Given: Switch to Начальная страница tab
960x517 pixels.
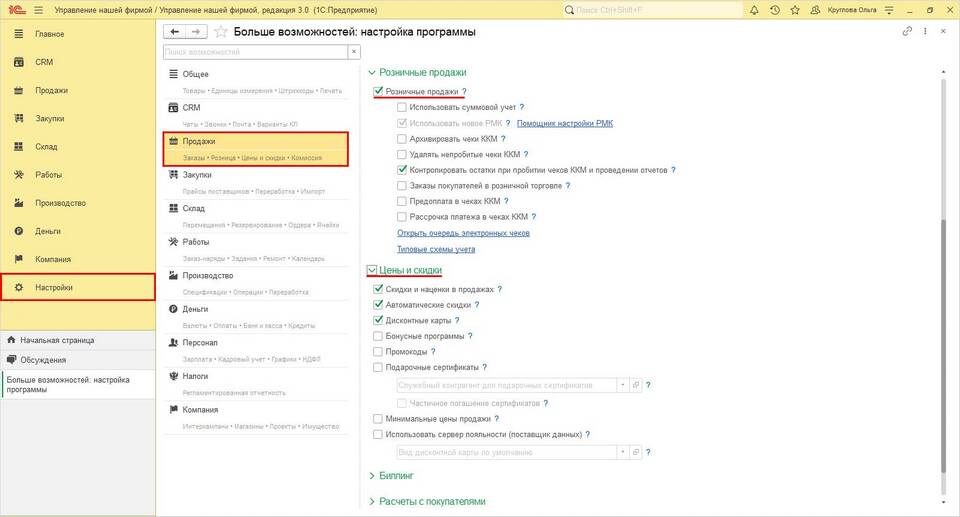Looking at the screenshot, I should (x=77, y=340).
